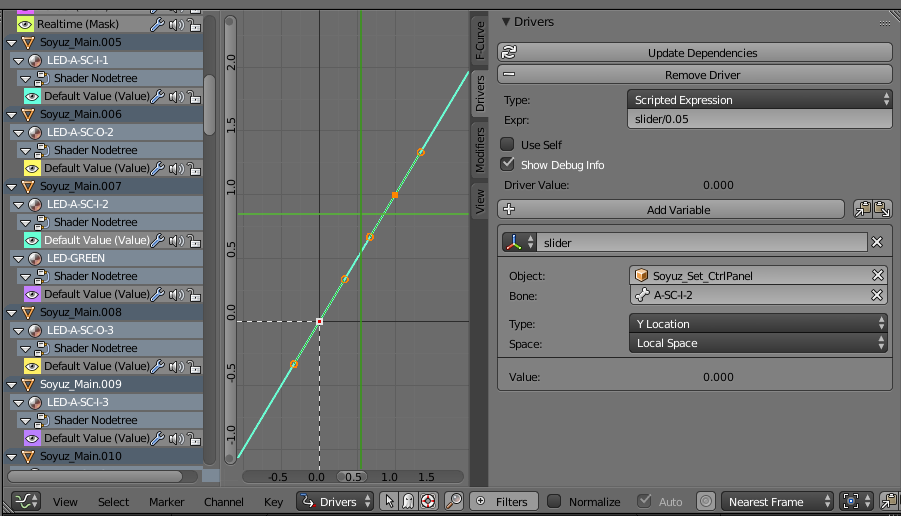Click the magnifier icon in the bottom header
The width and height of the screenshot is (901, 516).
453,501
